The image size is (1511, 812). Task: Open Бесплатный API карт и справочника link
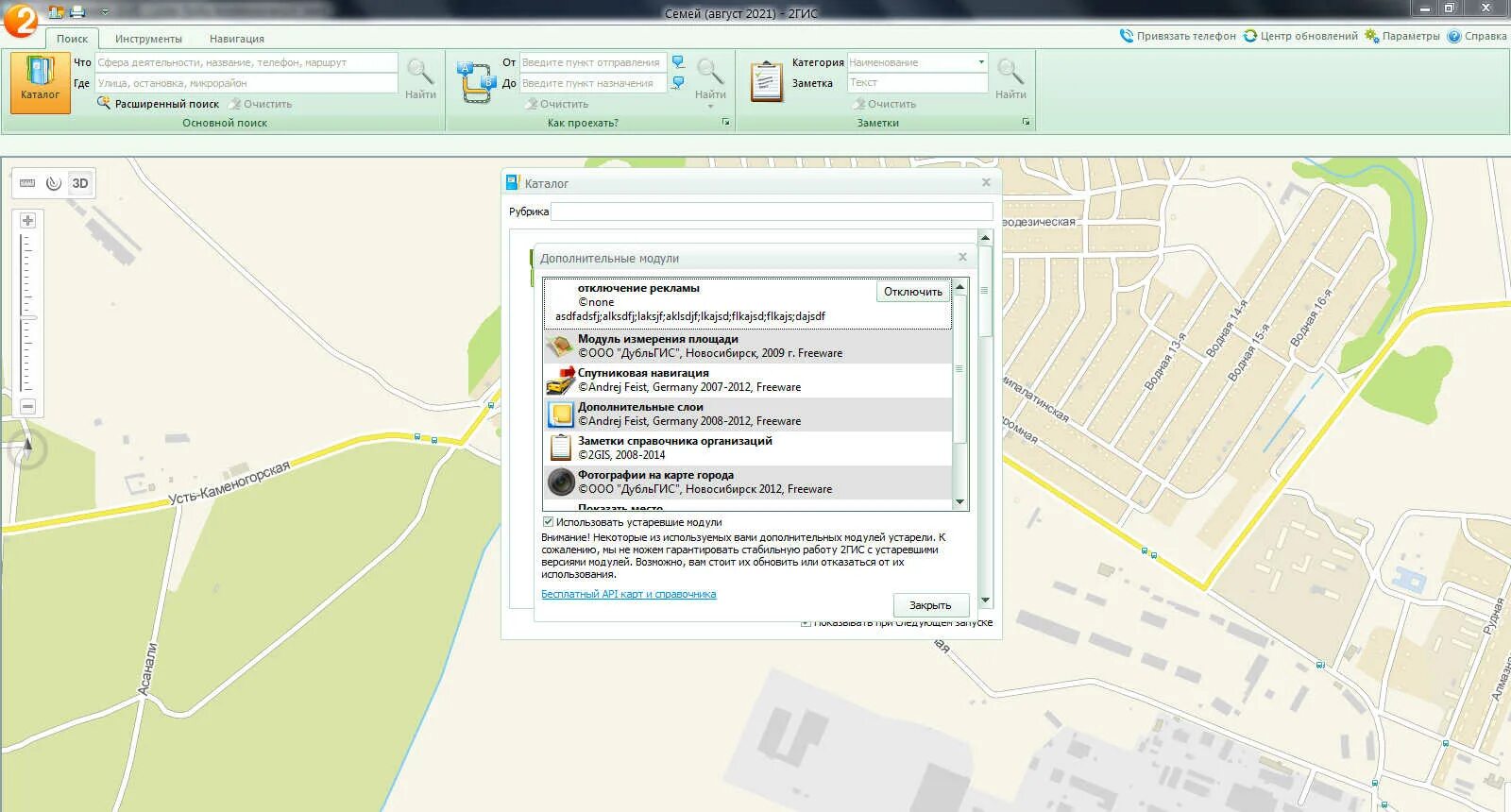coord(628,594)
